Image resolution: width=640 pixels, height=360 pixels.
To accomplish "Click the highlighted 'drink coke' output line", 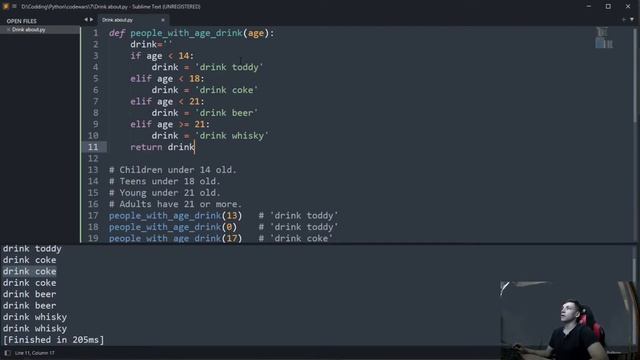I will pos(29,271).
